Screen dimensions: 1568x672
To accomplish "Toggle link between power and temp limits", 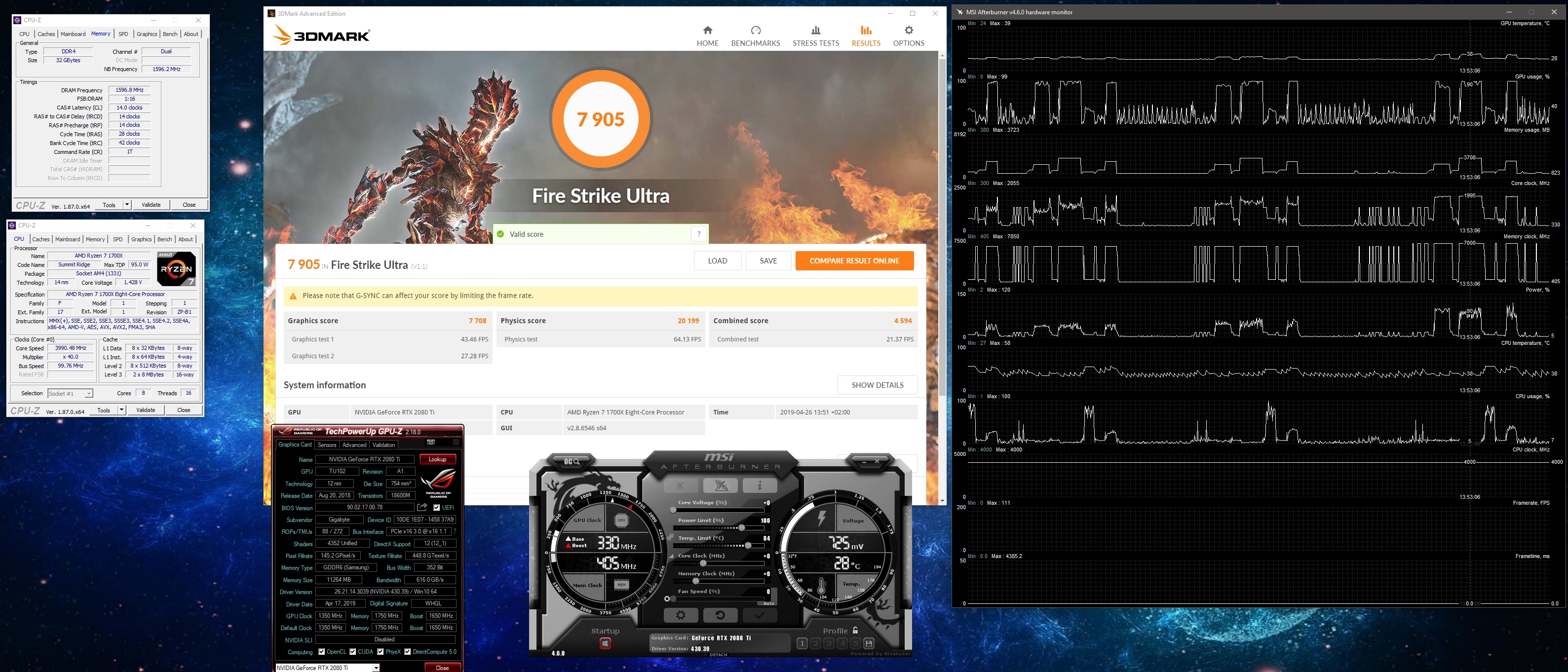I will coord(670,537).
